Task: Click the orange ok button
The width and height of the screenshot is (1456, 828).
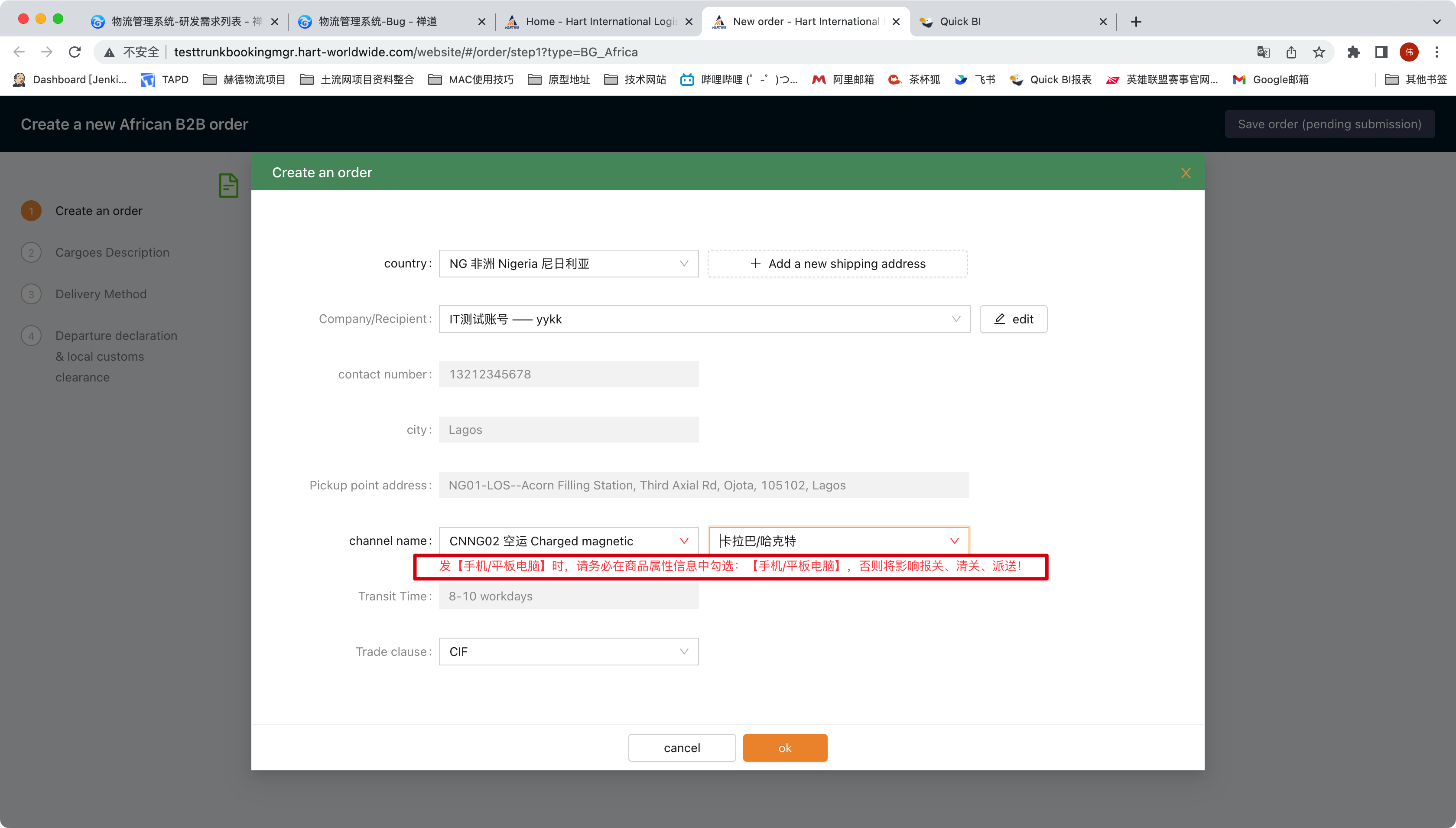Action: point(785,748)
